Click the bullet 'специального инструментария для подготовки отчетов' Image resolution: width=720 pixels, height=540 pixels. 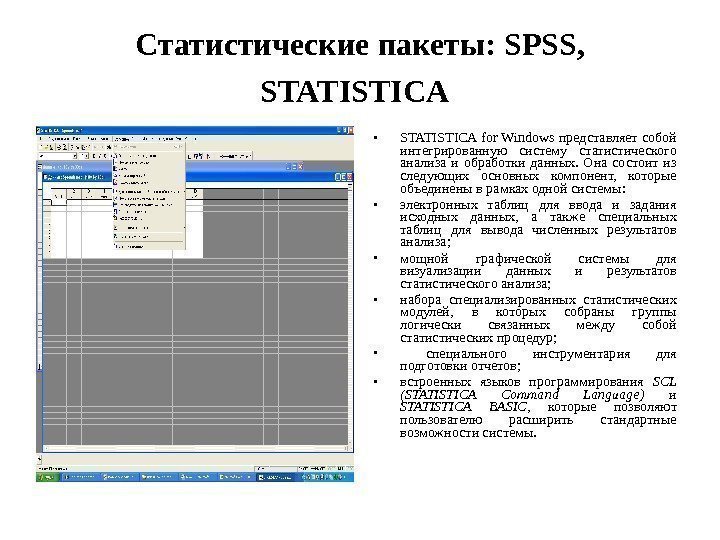[538, 360]
